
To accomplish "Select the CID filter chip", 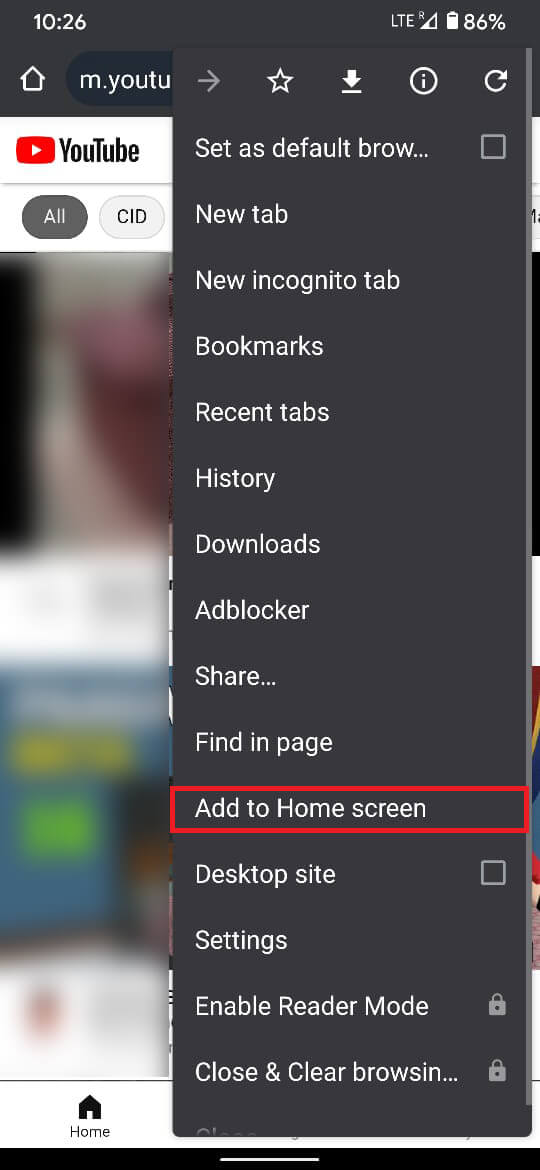I will point(132,217).
